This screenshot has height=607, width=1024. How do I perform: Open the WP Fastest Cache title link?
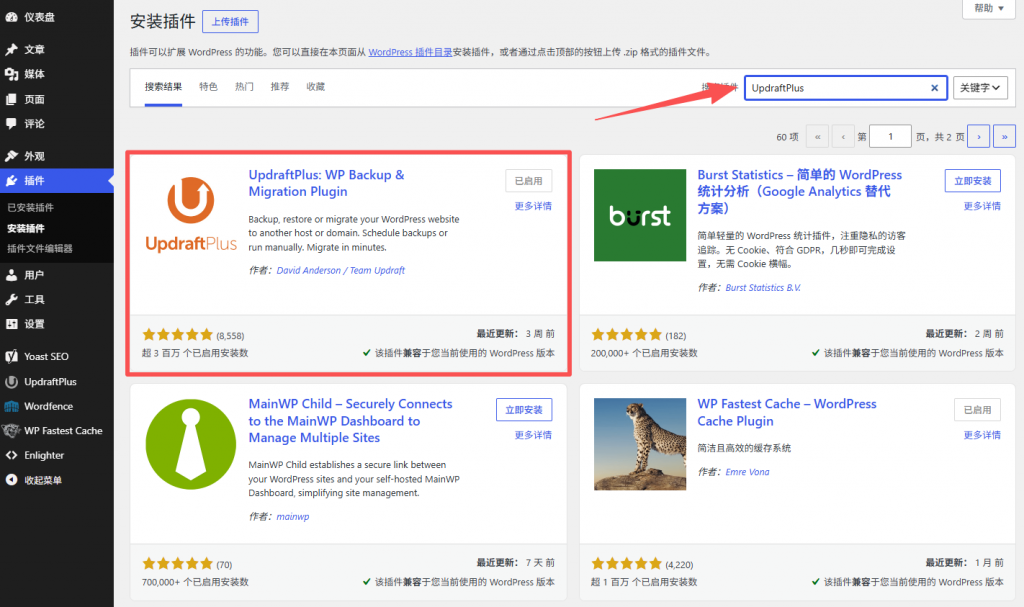point(786,412)
